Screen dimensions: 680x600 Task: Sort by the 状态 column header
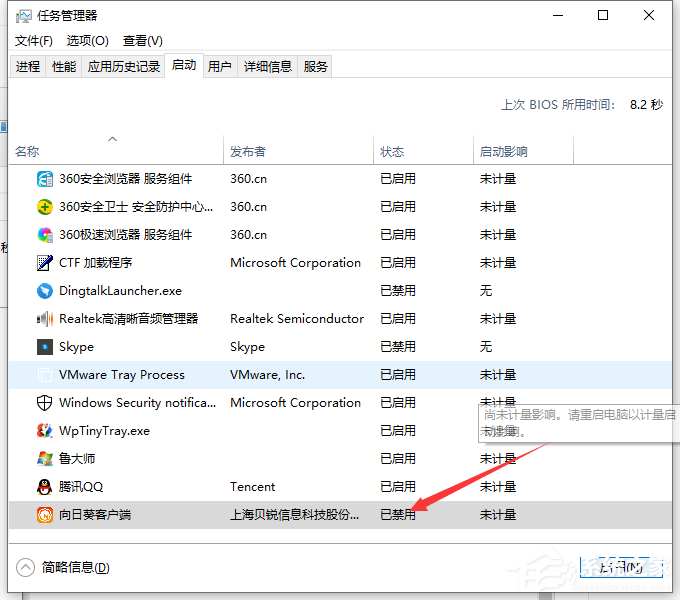(x=423, y=150)
